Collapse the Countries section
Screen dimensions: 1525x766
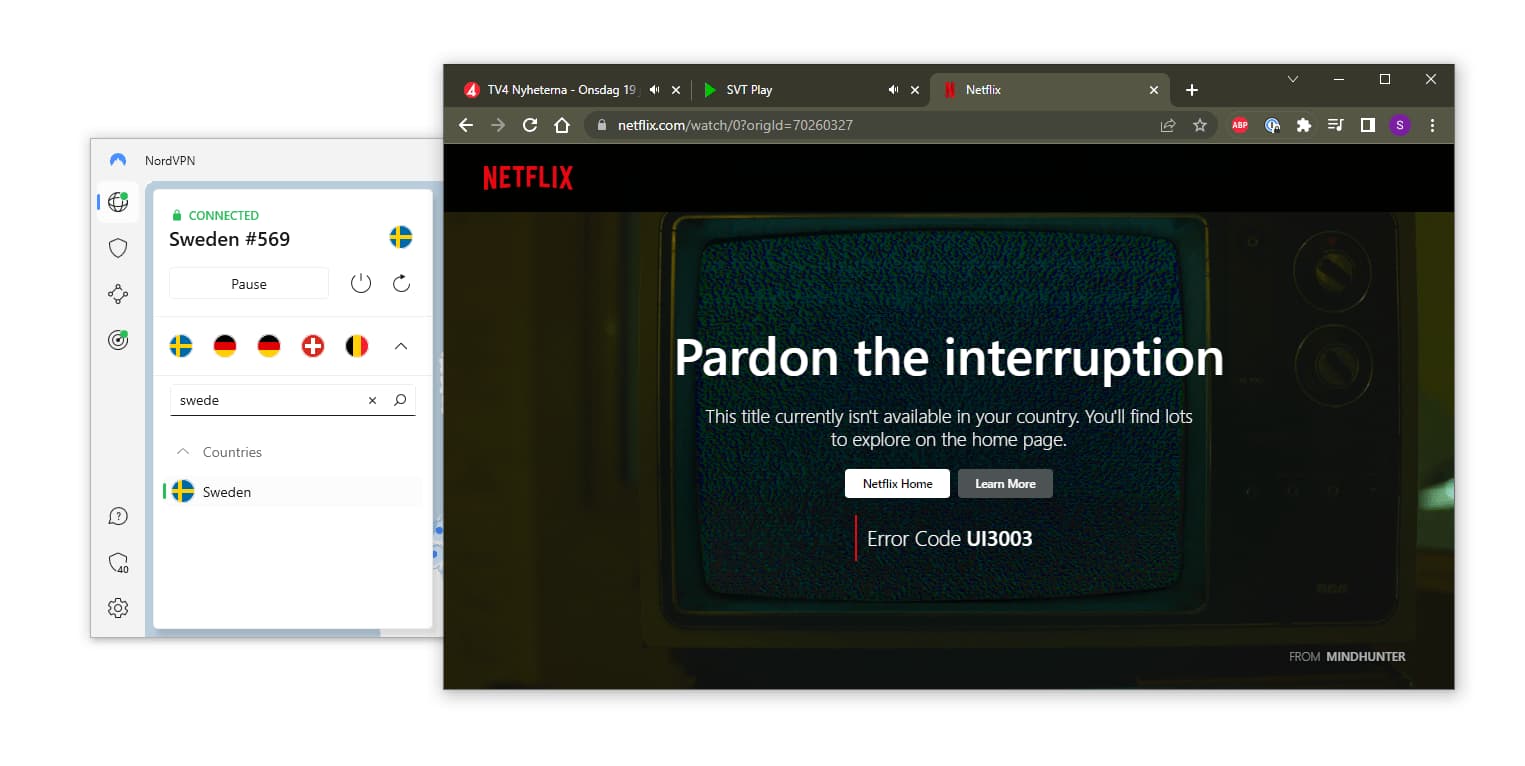pos(183,452)
